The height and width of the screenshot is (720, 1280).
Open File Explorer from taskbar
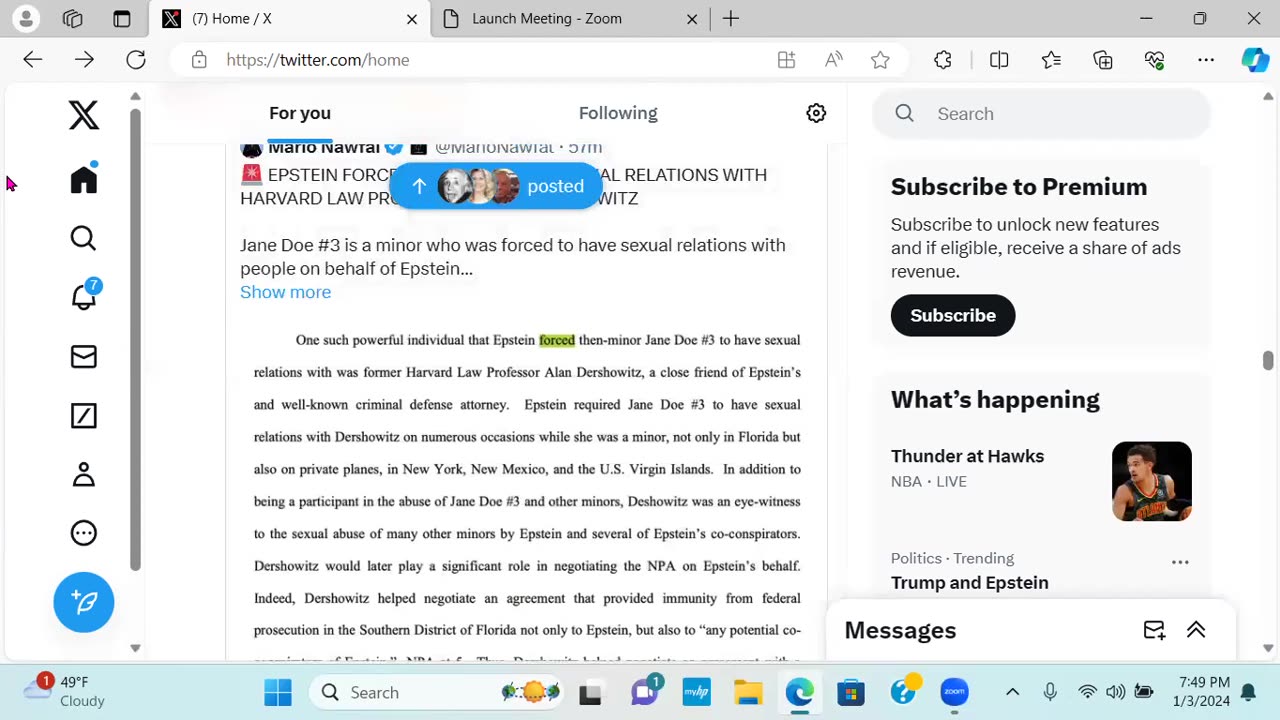coord(748,692)
